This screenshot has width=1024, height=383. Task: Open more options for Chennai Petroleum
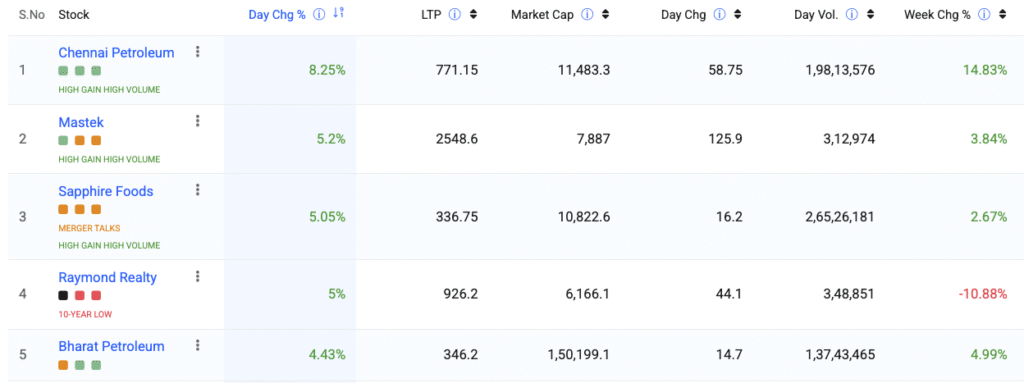(x=198, y=52)
